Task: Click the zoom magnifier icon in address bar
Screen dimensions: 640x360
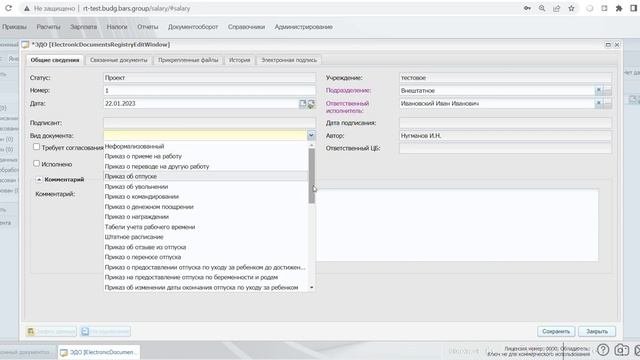Action: click(542, 8)
